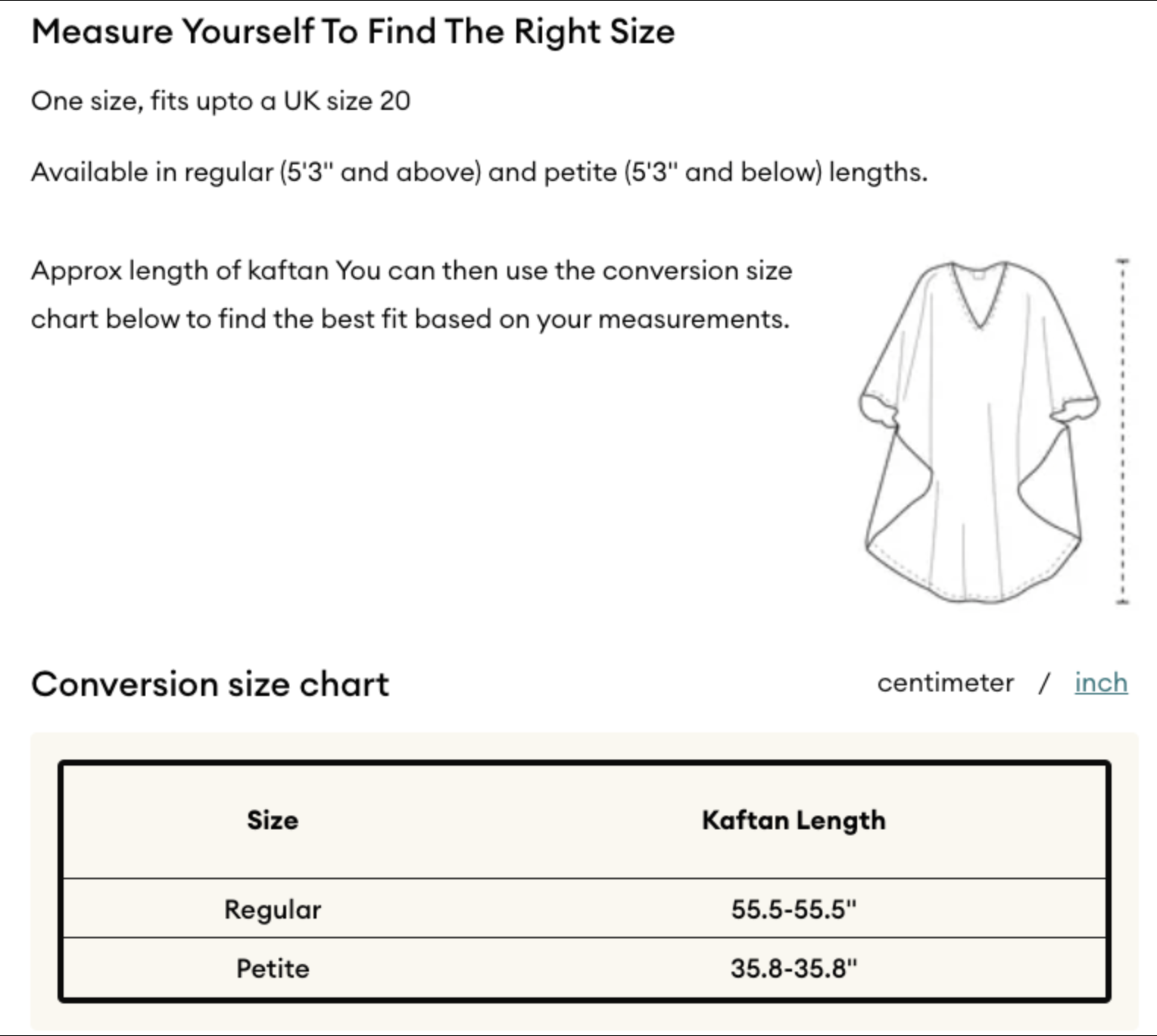This screenshot has width=1157, height=1036.
Task: Click the dashed length indicator line
Action: tap(1122, 432)
